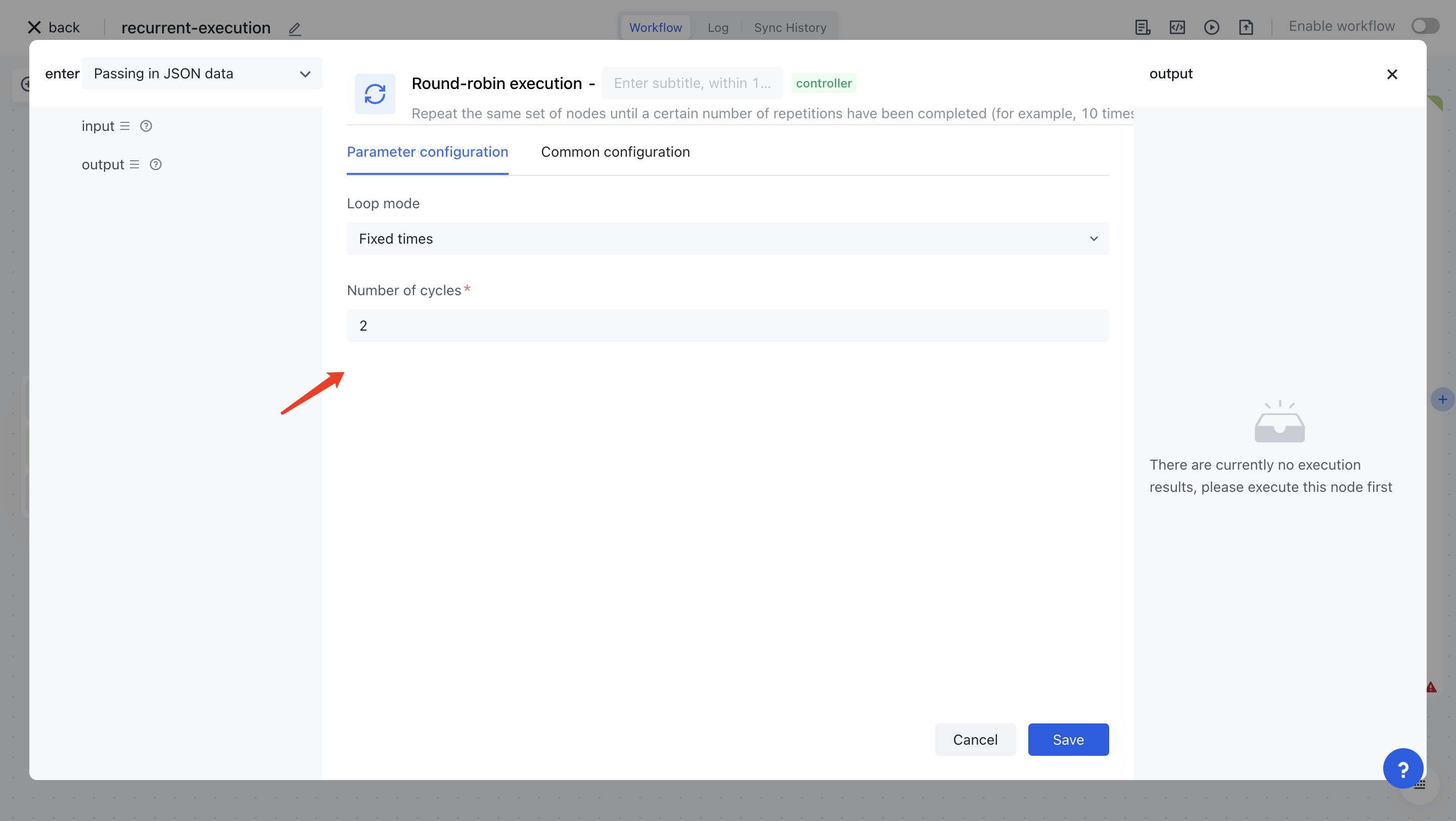Click the edit pencil beside recurrent-execution
The image size is (1456, 821).
tap(294, 28)
